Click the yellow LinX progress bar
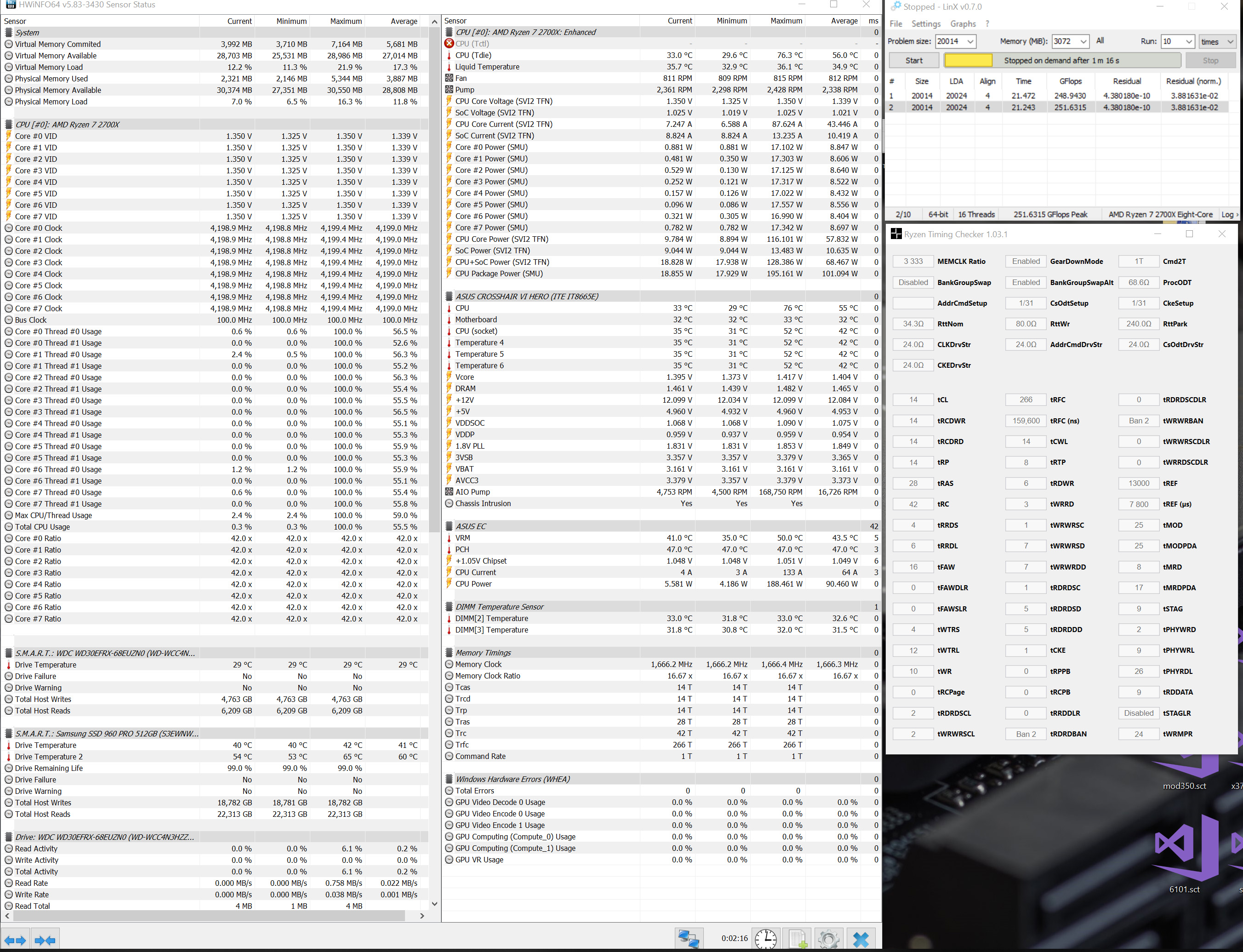This screenshot has height=952, width=1243. [968, 61]
